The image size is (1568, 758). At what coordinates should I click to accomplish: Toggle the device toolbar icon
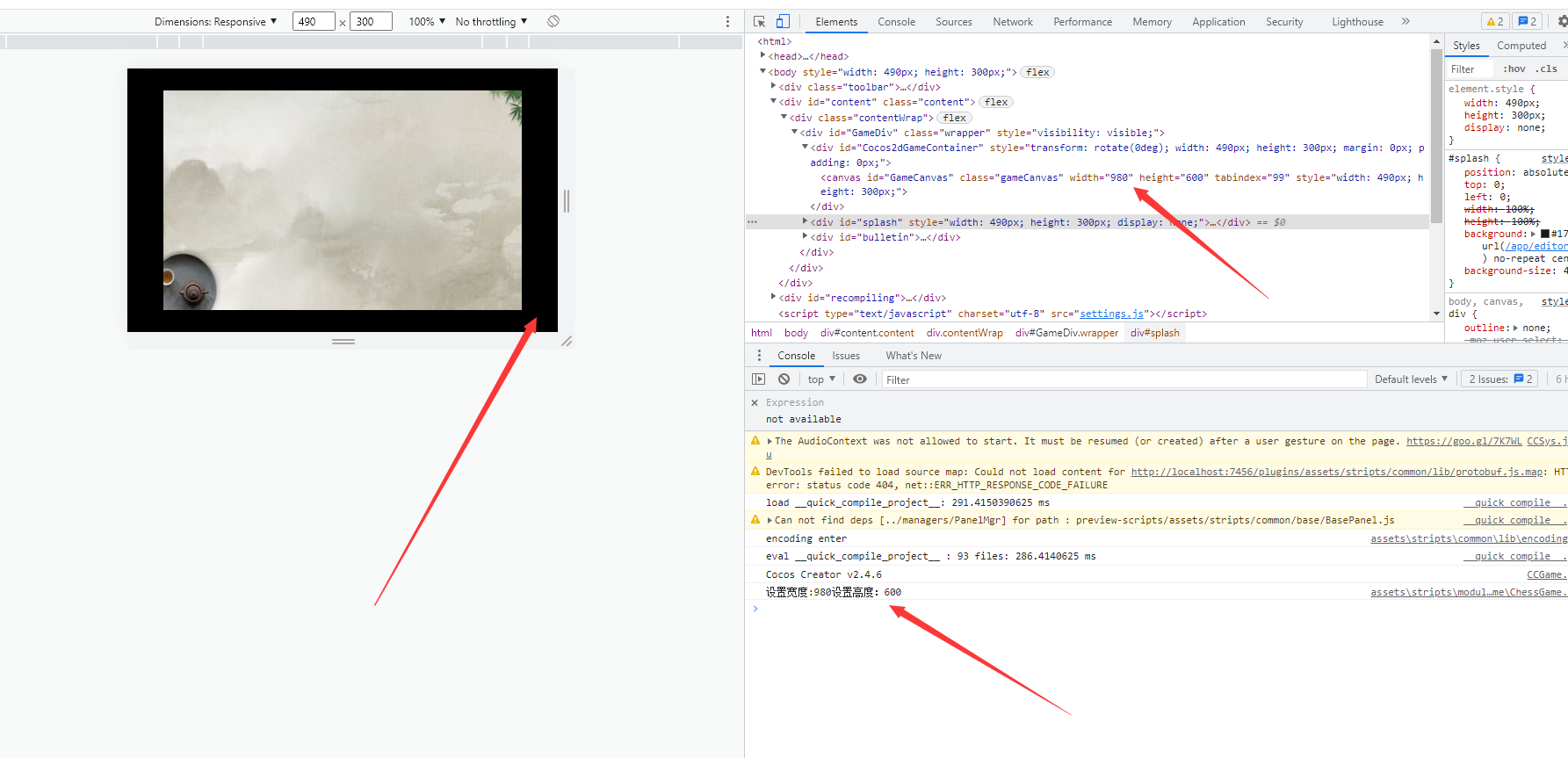tap(783, 21)
